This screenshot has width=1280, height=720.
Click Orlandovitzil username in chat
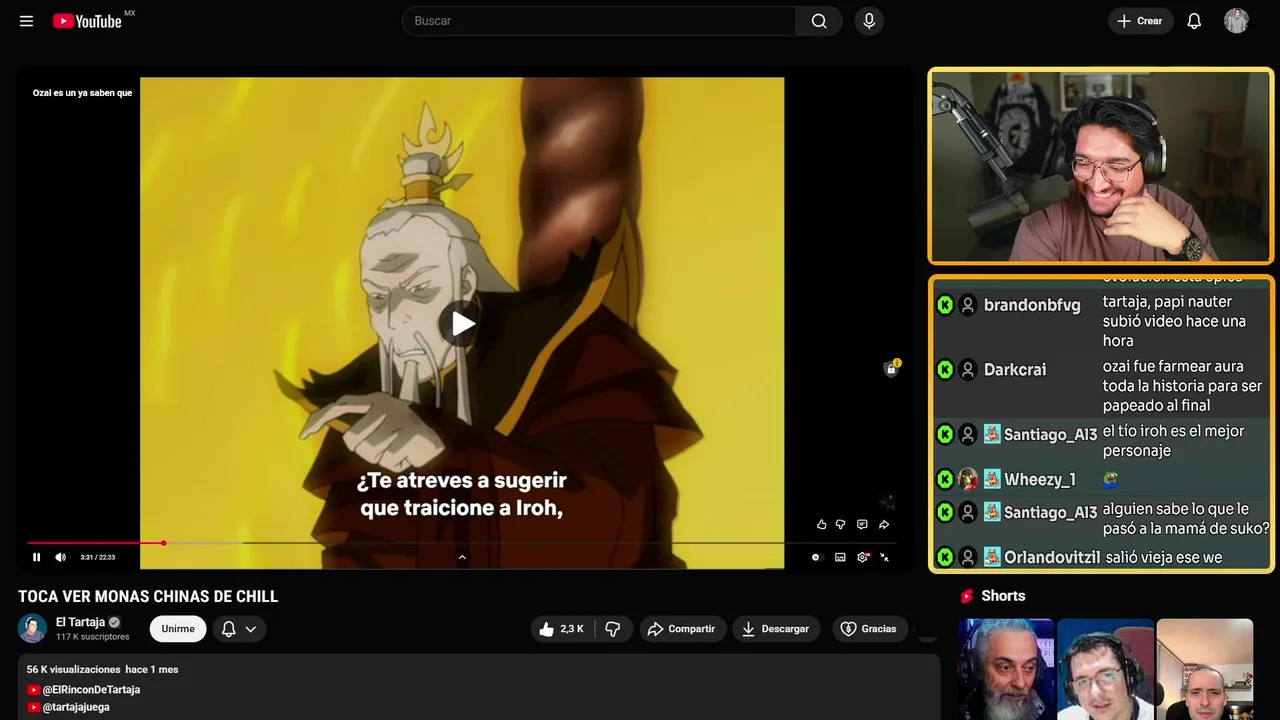click(1052, 557)
